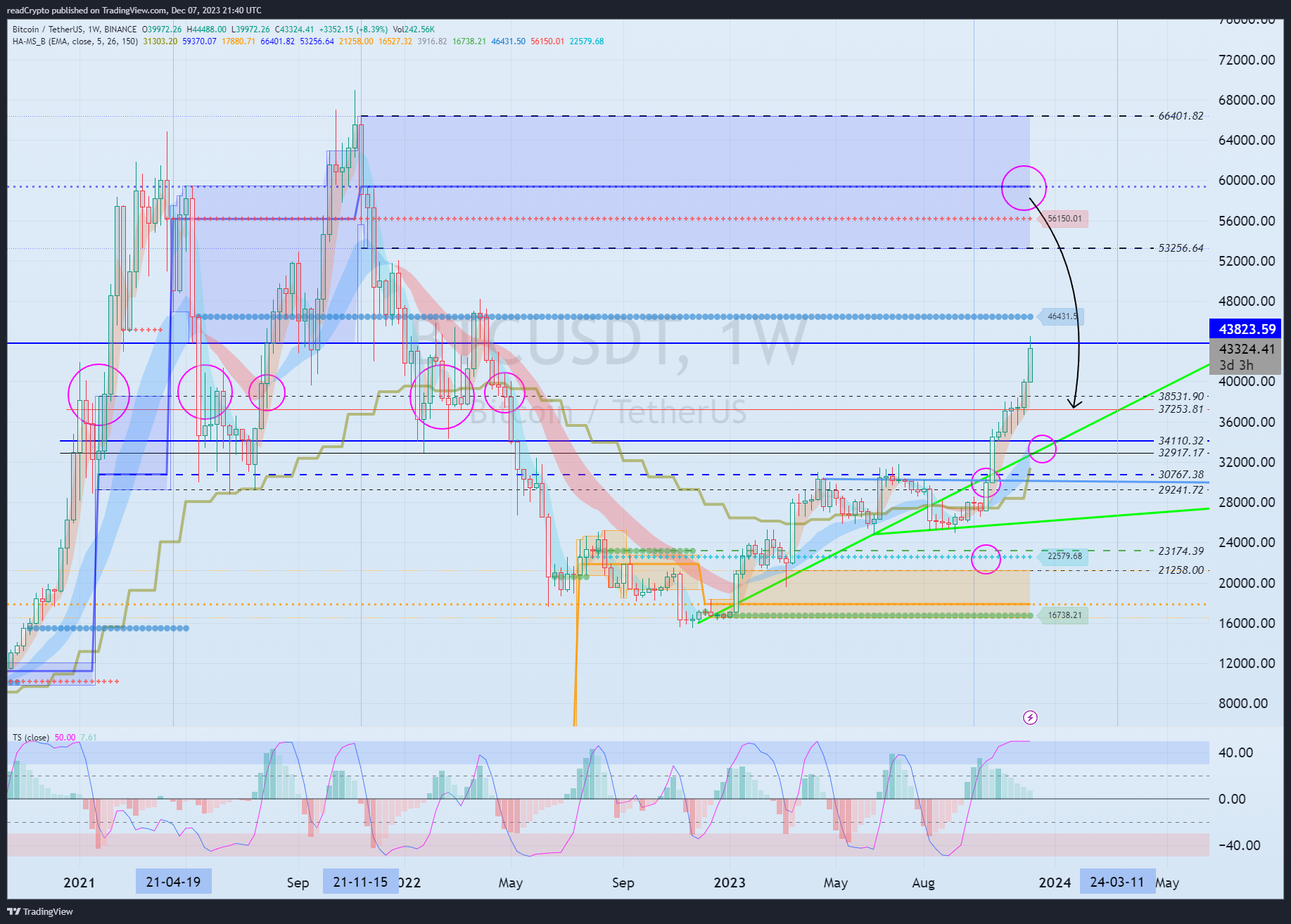The image size is (1291, 924).
Task: Click the C43324.41 close value in the legend
Action: 294,30
